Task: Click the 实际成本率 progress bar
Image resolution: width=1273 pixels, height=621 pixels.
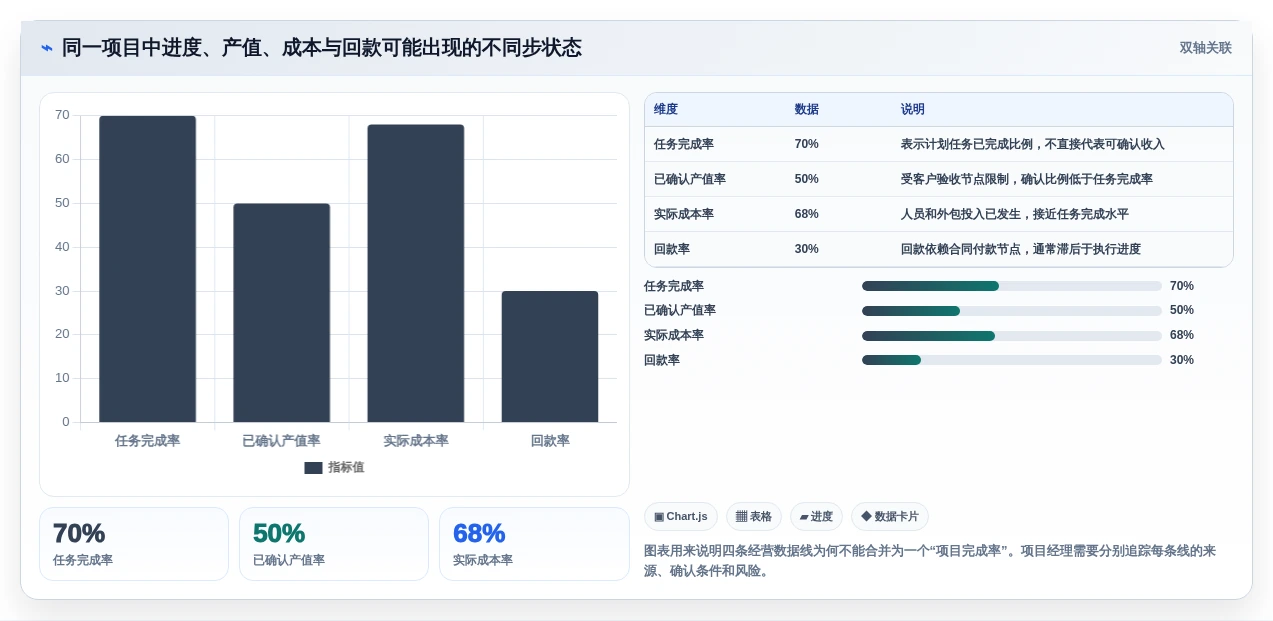Action: pos(1012,335)
